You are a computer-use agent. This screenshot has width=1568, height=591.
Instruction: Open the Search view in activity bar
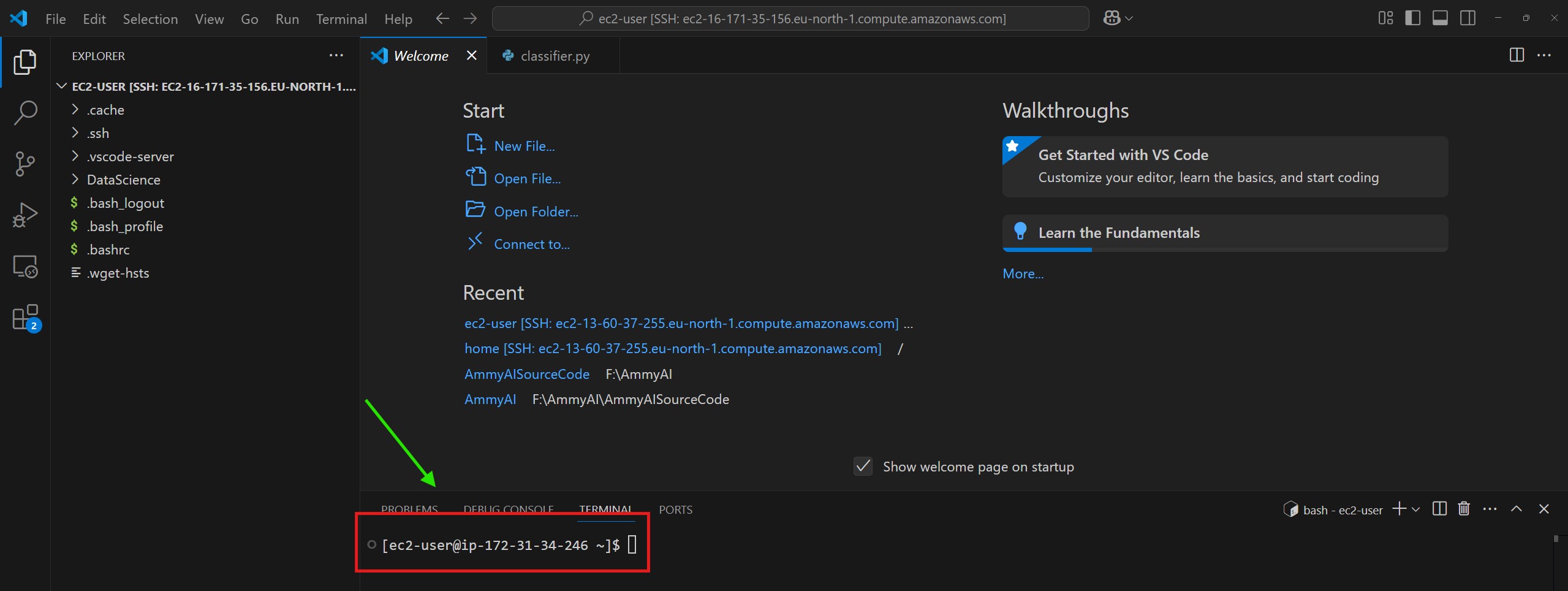click(x=25, y=113)
